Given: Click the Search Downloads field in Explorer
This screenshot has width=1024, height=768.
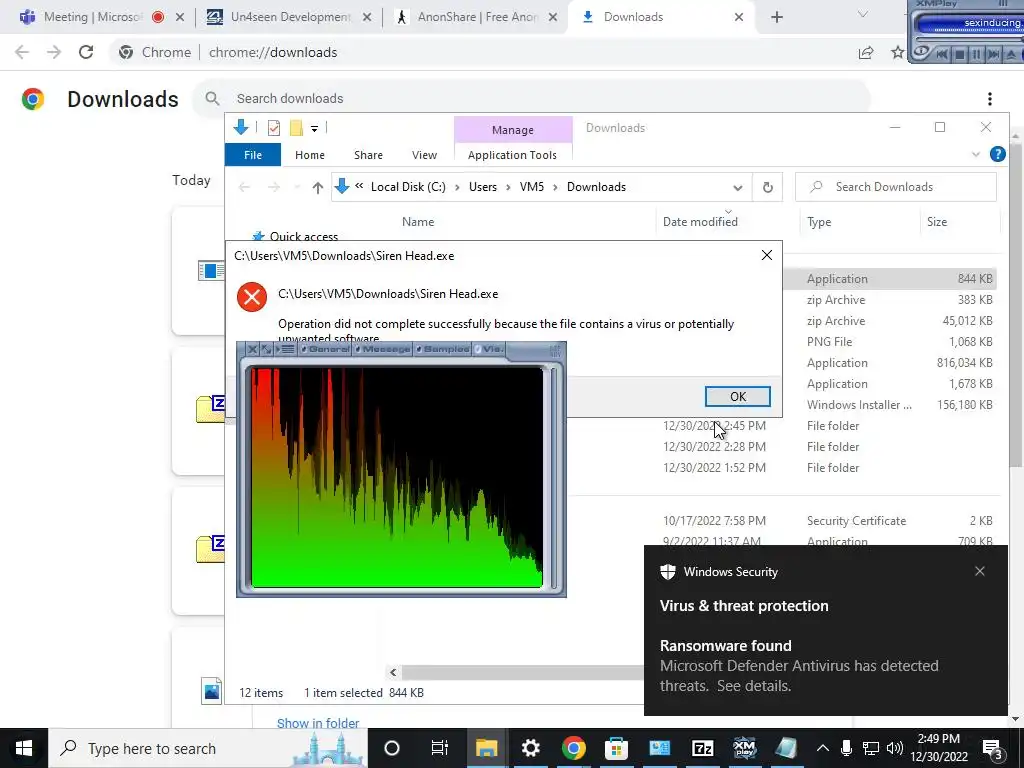Looking at the screenshot, I should (x=896, y=187).
